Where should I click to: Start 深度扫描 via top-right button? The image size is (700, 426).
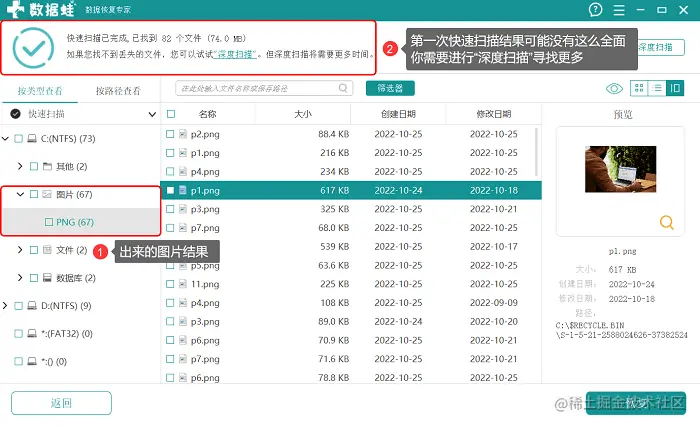click(x=661, y=47)
